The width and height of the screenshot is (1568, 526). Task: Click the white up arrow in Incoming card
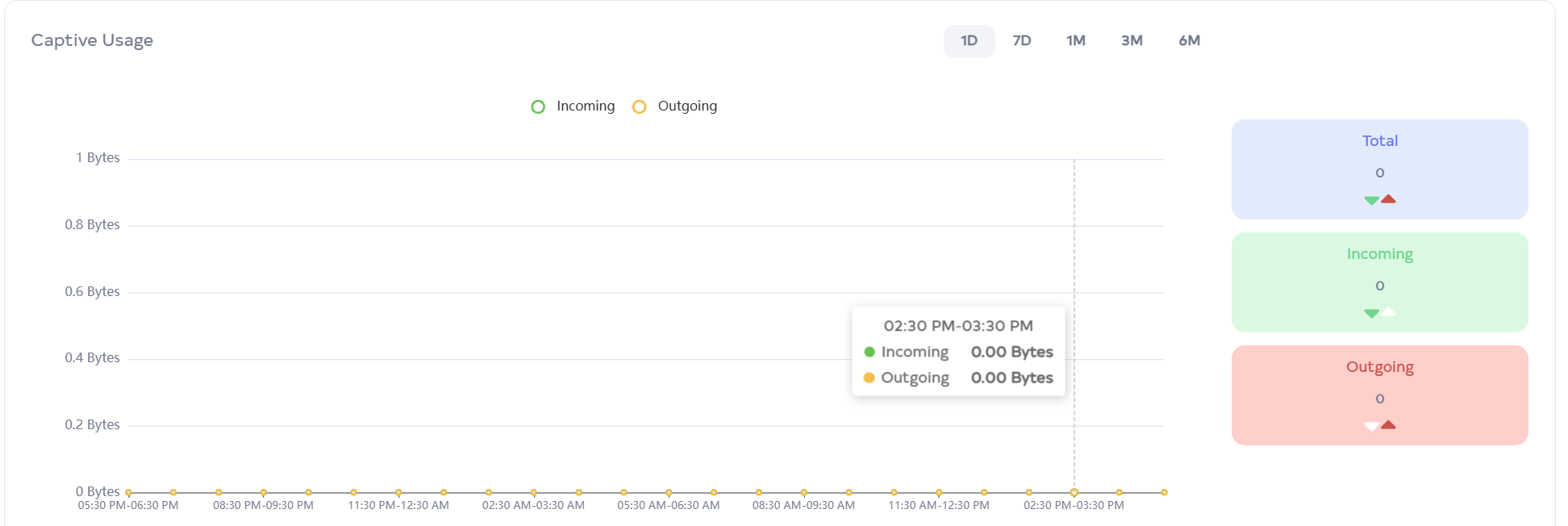point(1388,311)
